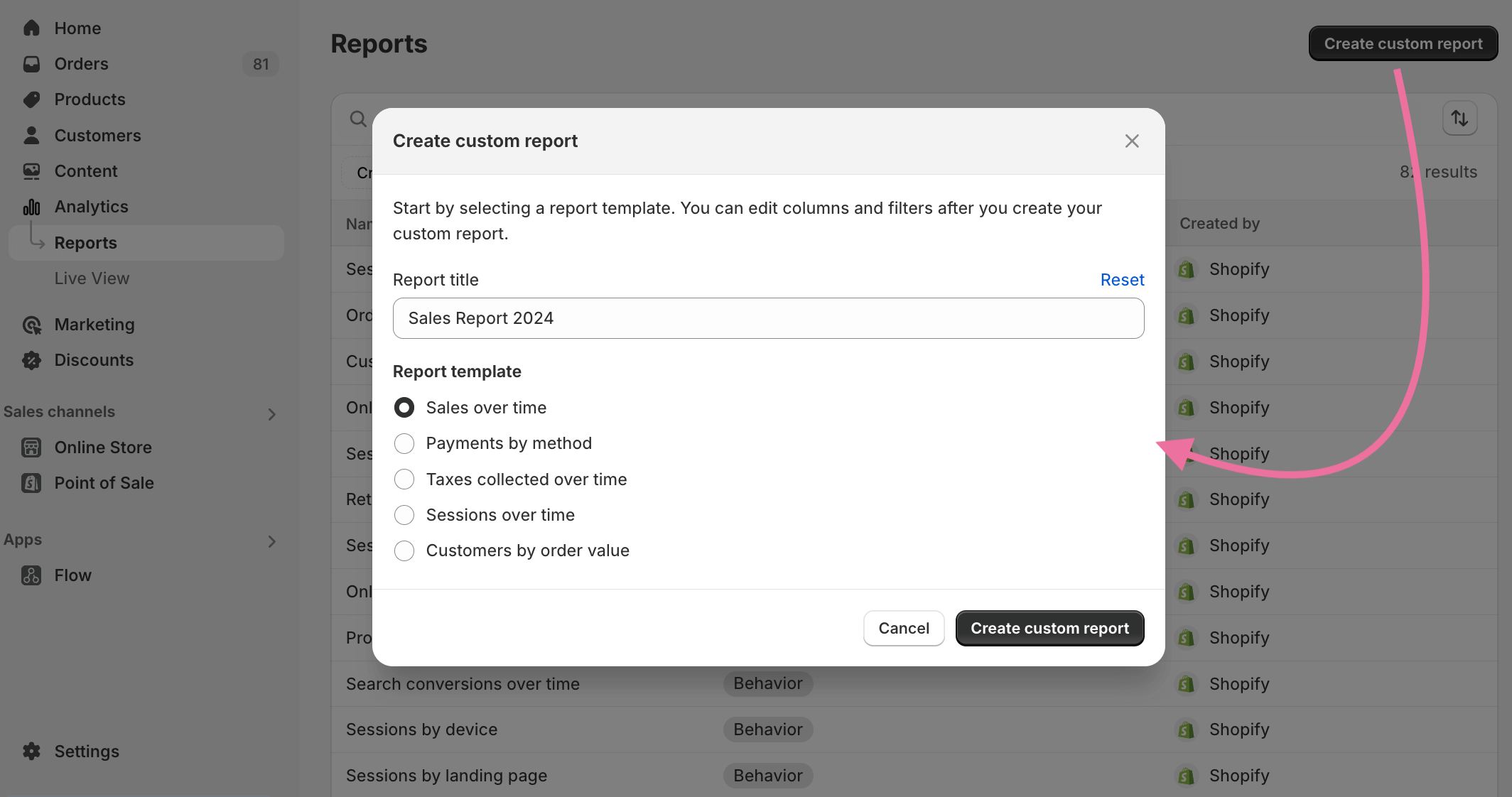
Task: Click the sort arrows icon button
Action: click(1460, 118)
